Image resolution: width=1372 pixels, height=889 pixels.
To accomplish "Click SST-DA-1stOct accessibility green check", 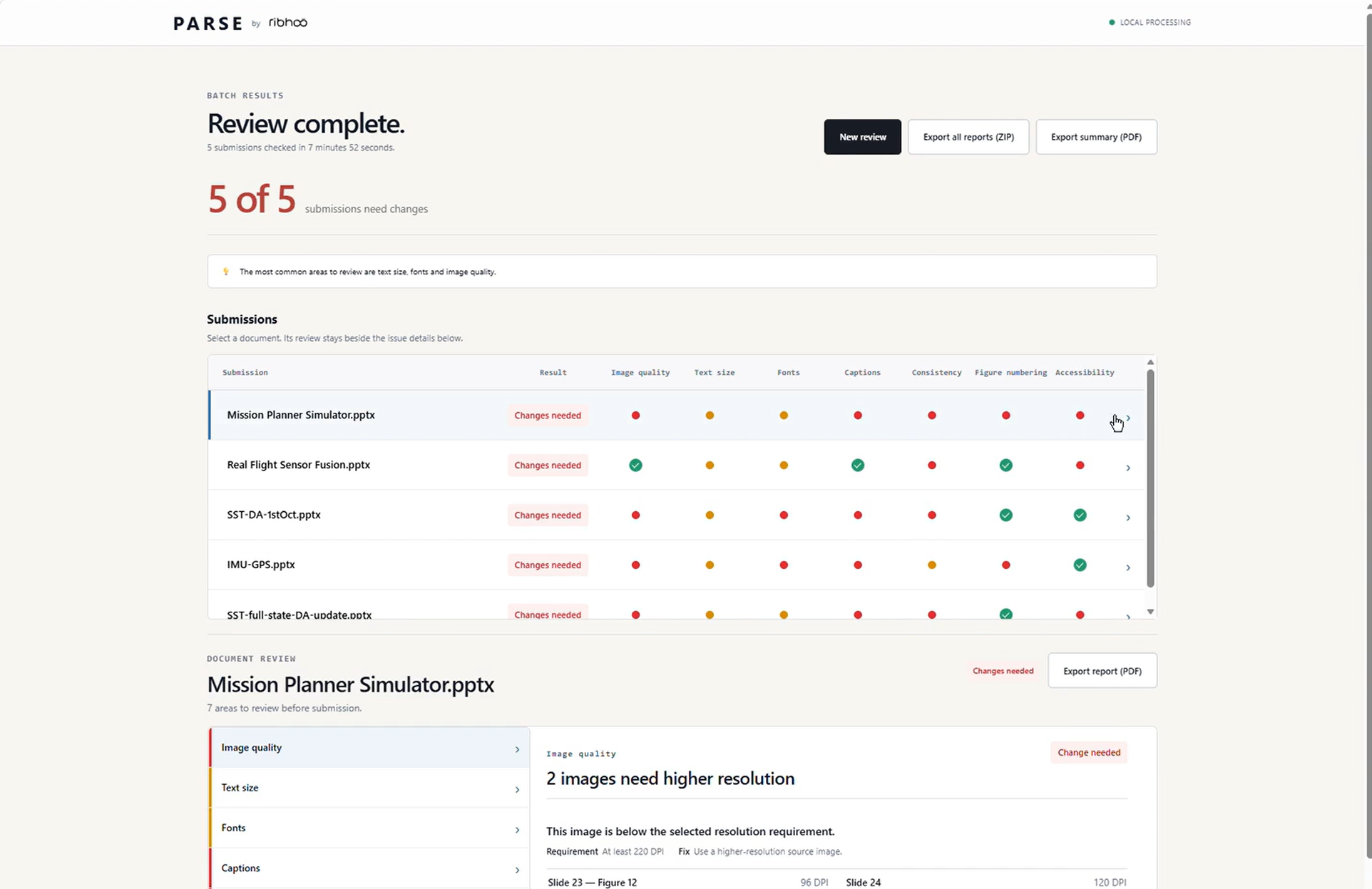I will [1080, 515].
